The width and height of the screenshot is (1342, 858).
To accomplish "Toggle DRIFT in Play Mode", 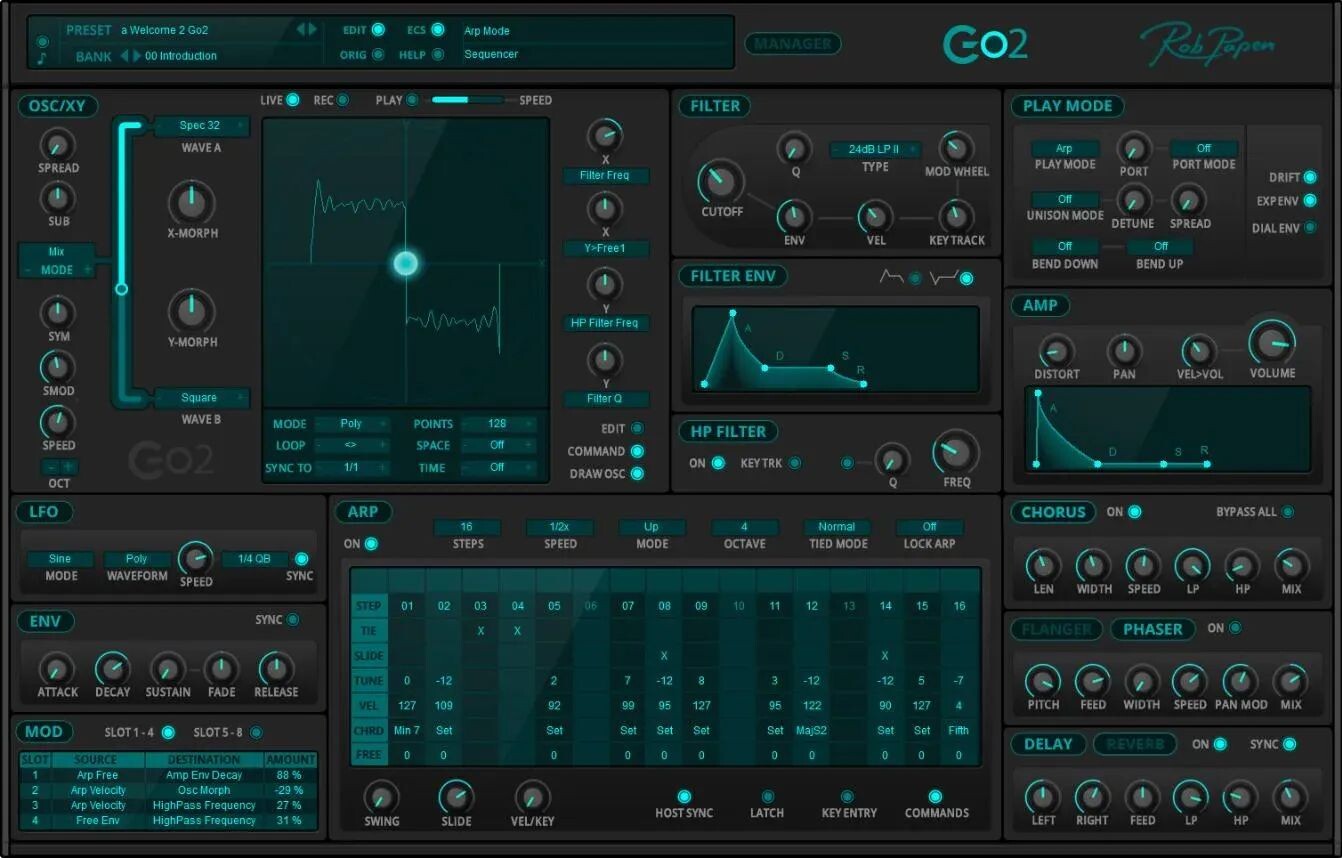I will point(1310,177).
